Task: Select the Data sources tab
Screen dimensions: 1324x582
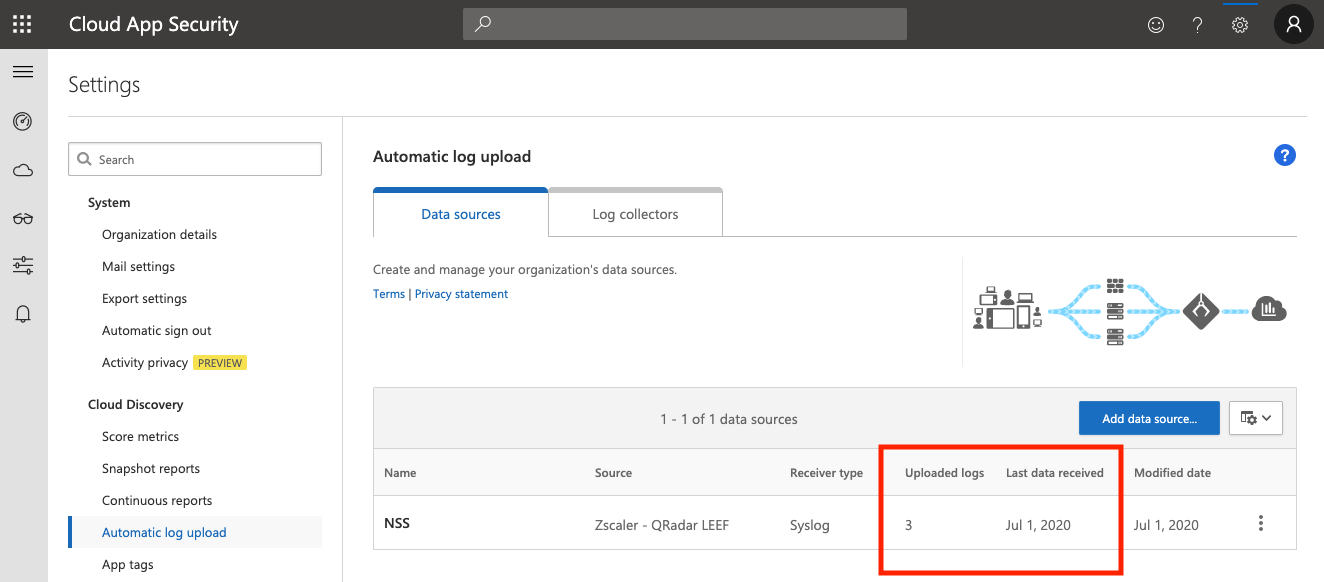Action: tap(461, 214)
